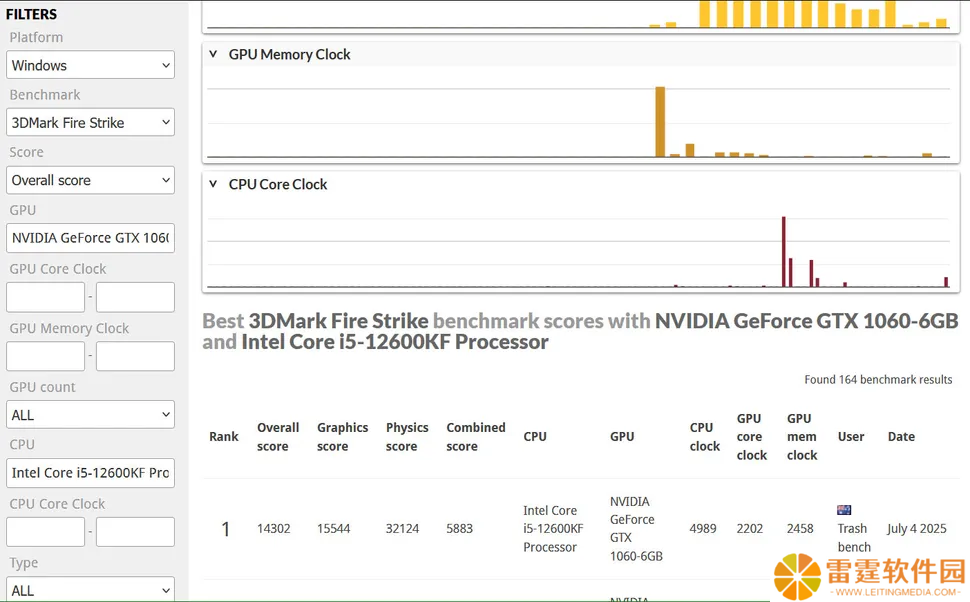Image resolution: width=970 pixels, height=602 pixels.
Task: Click the GPU Memory Clock maximum field
Action: 135,356
